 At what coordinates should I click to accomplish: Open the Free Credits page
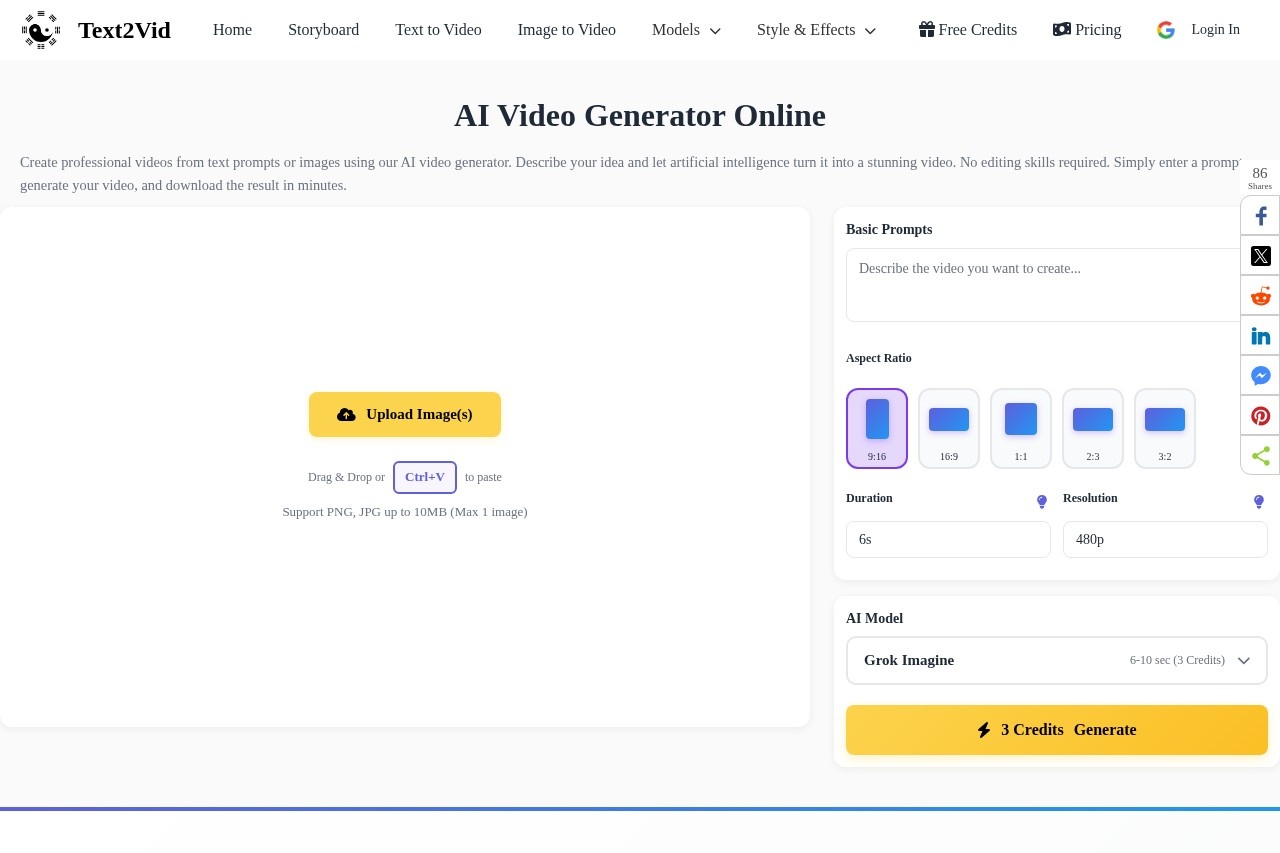(x=968, y=30)
